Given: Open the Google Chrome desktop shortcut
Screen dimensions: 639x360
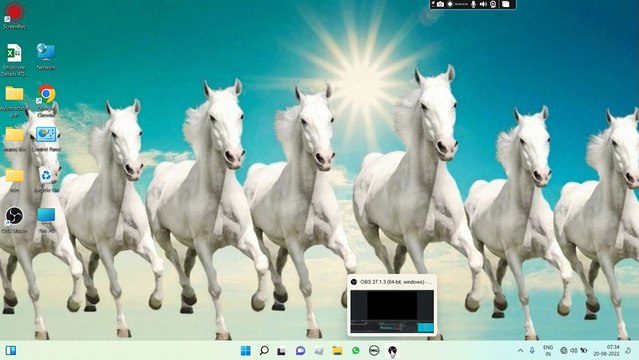Looking at the screenshot, I should (46, 100).
